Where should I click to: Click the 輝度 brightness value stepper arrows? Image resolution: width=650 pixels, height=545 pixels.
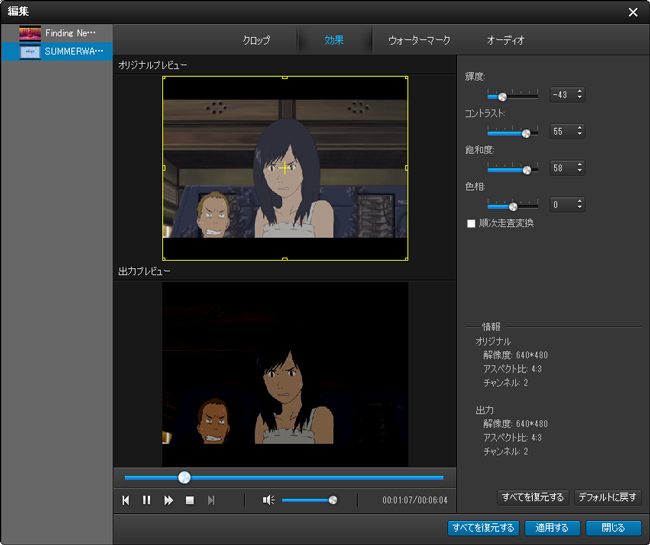click(580, 95)
